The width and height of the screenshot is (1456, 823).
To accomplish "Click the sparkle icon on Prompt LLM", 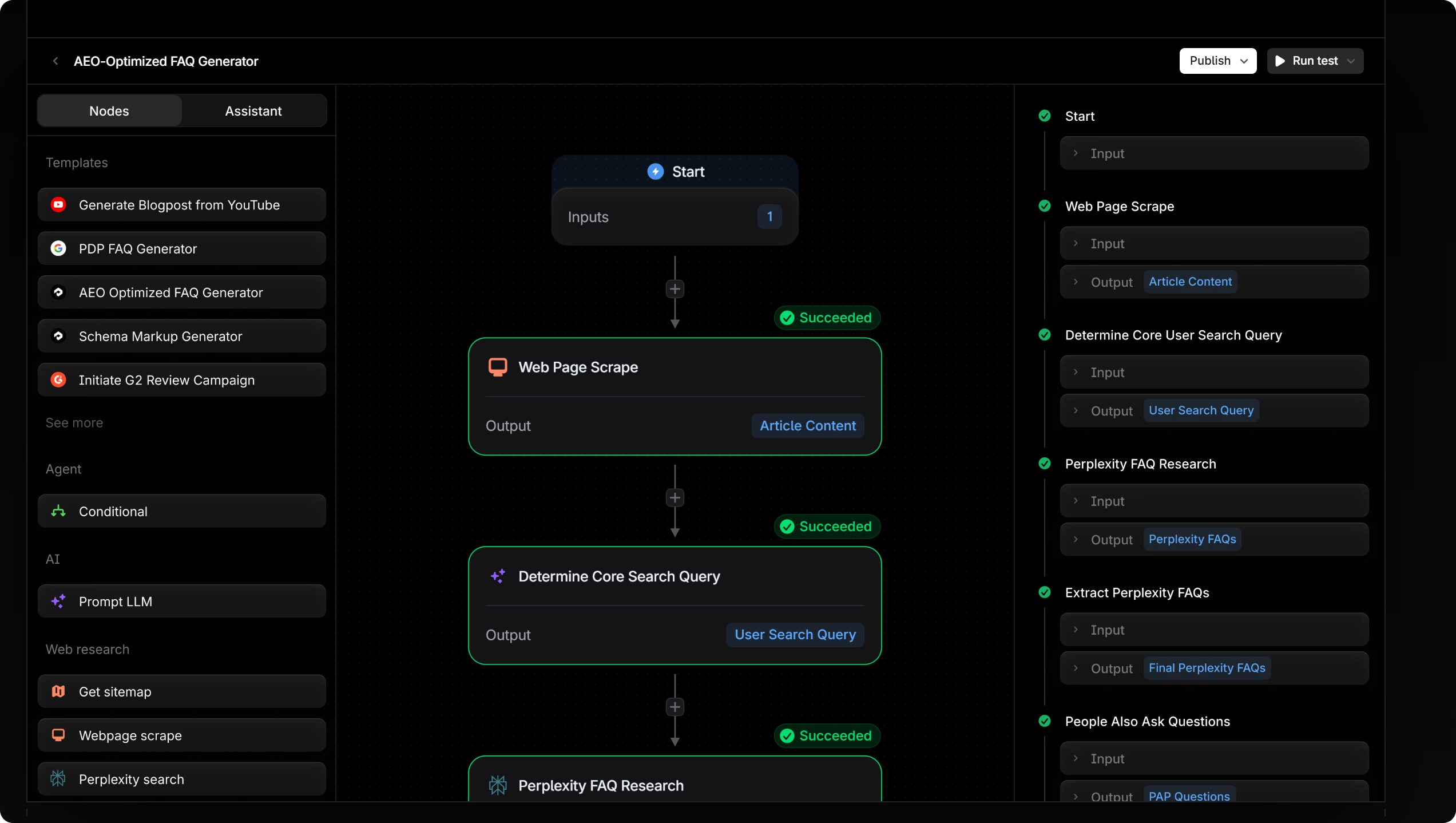I will point(58,602).
